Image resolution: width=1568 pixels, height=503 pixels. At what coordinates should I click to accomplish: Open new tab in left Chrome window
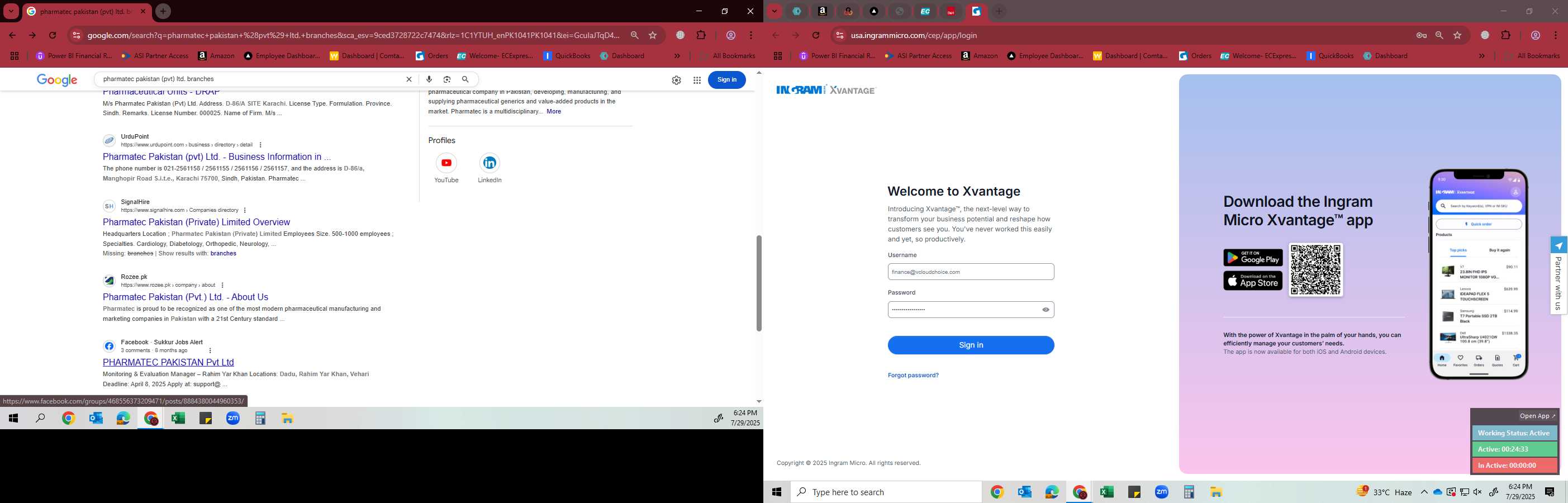click(163, 11)
